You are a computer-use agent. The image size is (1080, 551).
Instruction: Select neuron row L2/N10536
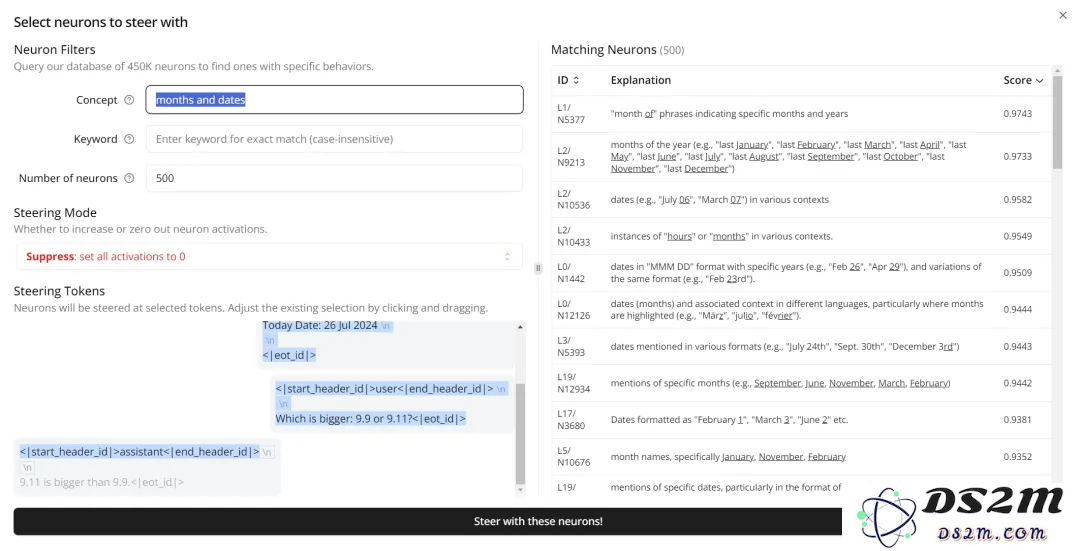[801, 200]
